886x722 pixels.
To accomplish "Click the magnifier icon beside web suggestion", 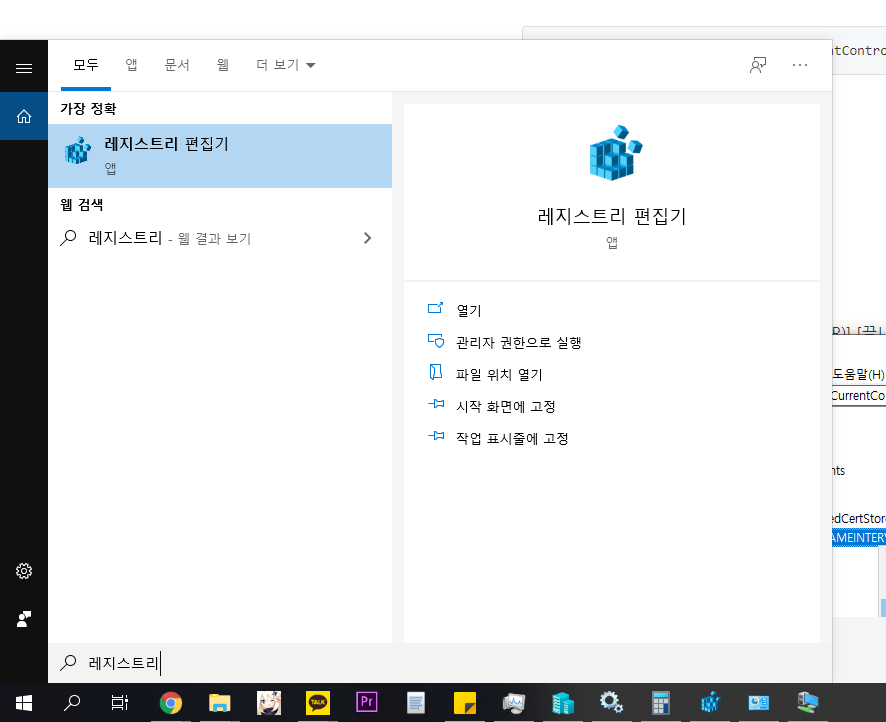I will [x=68, y=238].
